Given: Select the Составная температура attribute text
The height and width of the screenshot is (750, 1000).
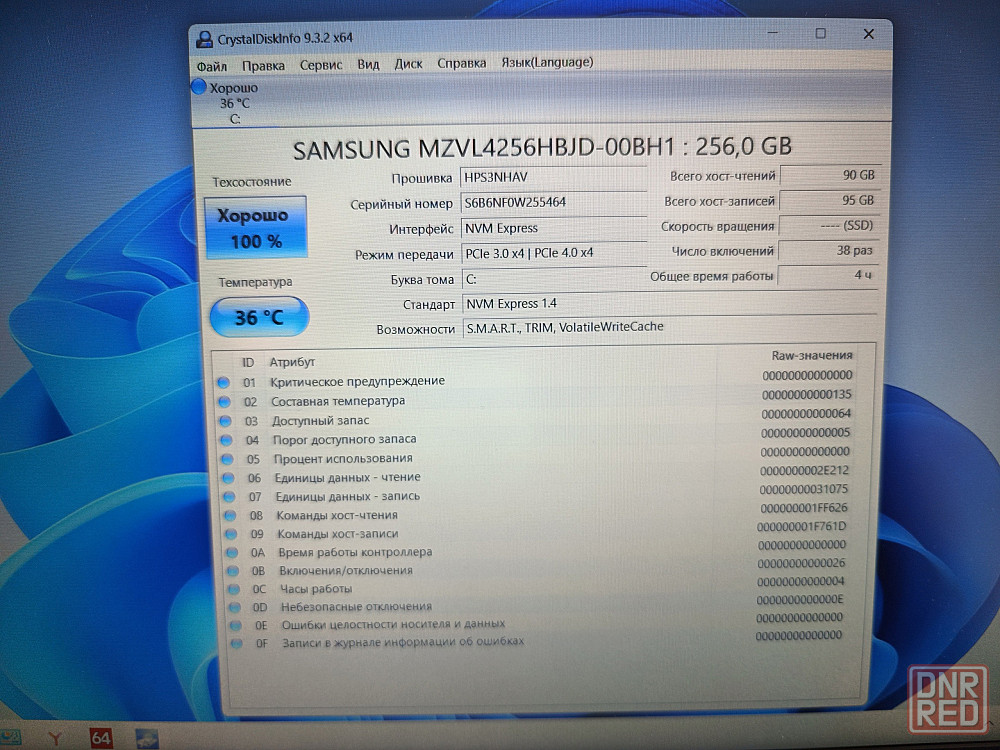Looking at the screenshot, I should click(338, 401).
